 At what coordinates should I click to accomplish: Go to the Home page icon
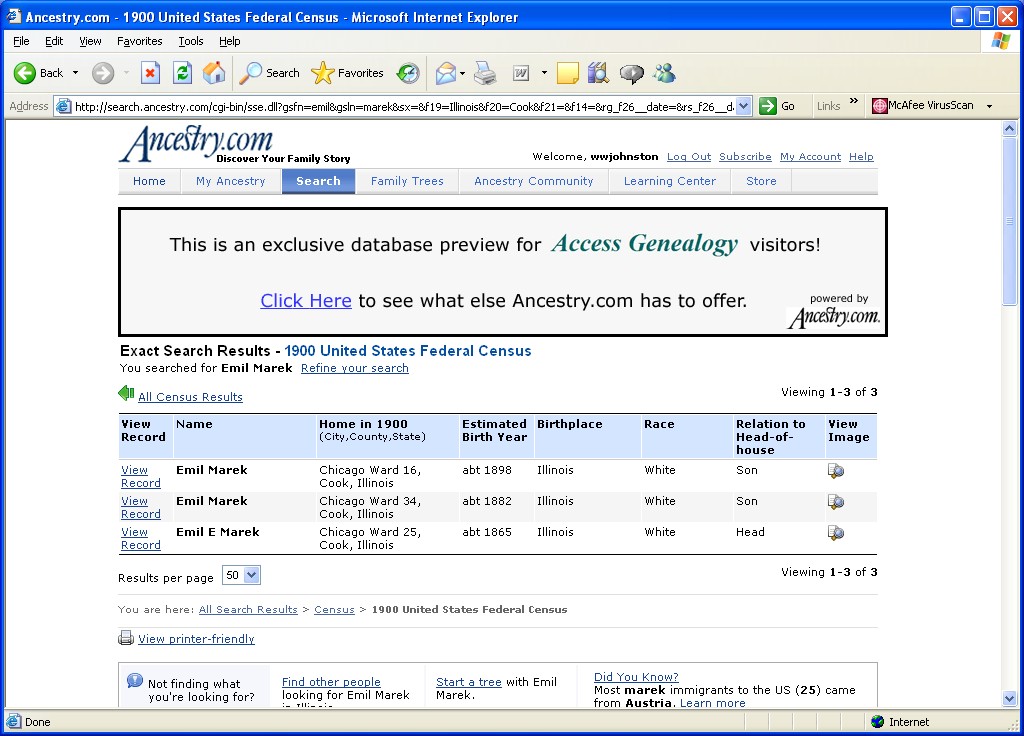click(214, 73)
